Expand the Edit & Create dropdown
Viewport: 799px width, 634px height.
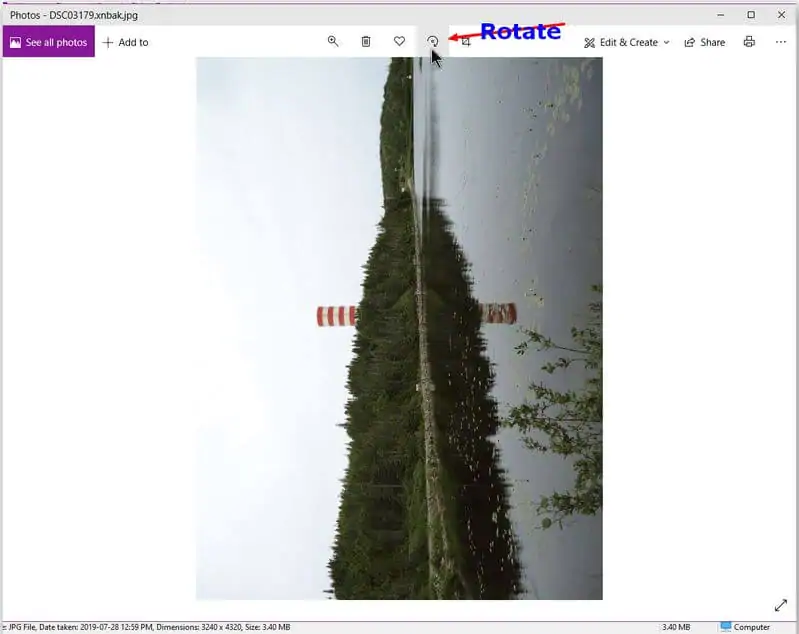626,42
